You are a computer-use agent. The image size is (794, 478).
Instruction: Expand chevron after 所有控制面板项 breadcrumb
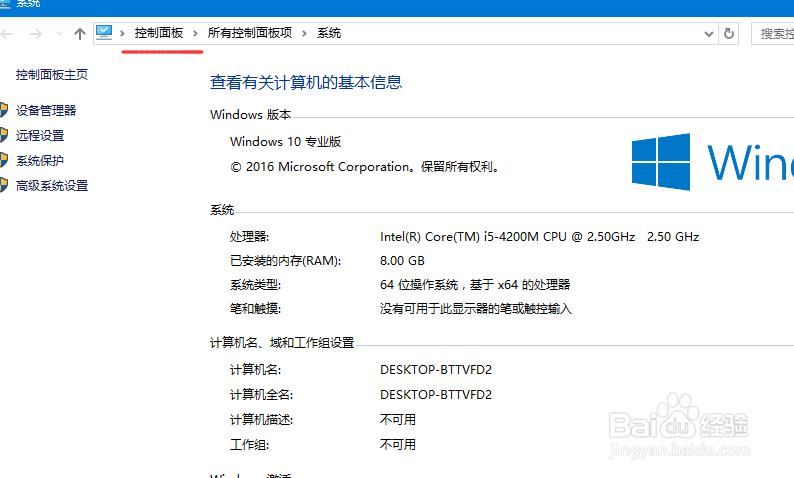[x=304, y=33]
